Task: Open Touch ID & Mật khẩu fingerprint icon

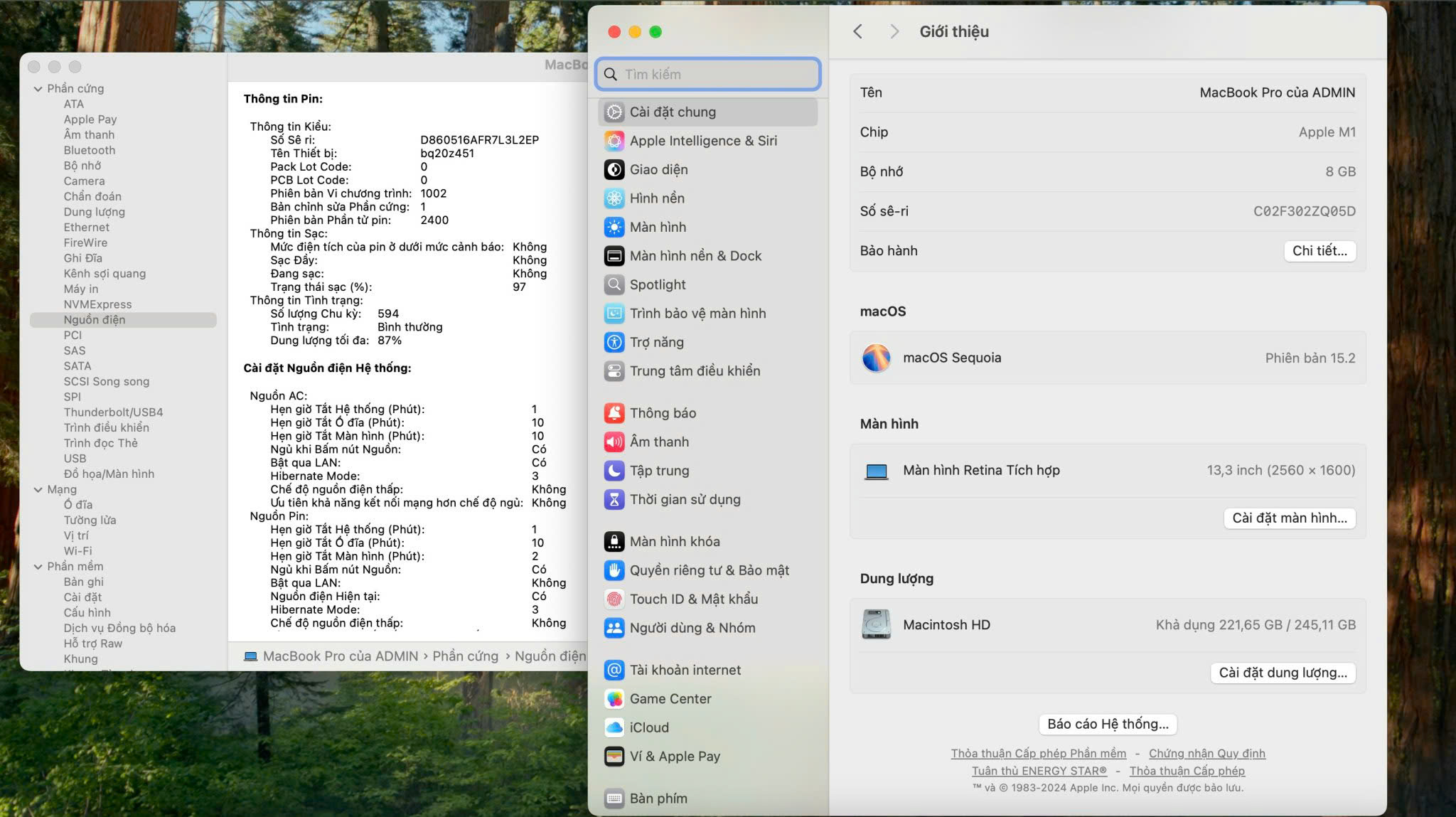Action: 614,599
